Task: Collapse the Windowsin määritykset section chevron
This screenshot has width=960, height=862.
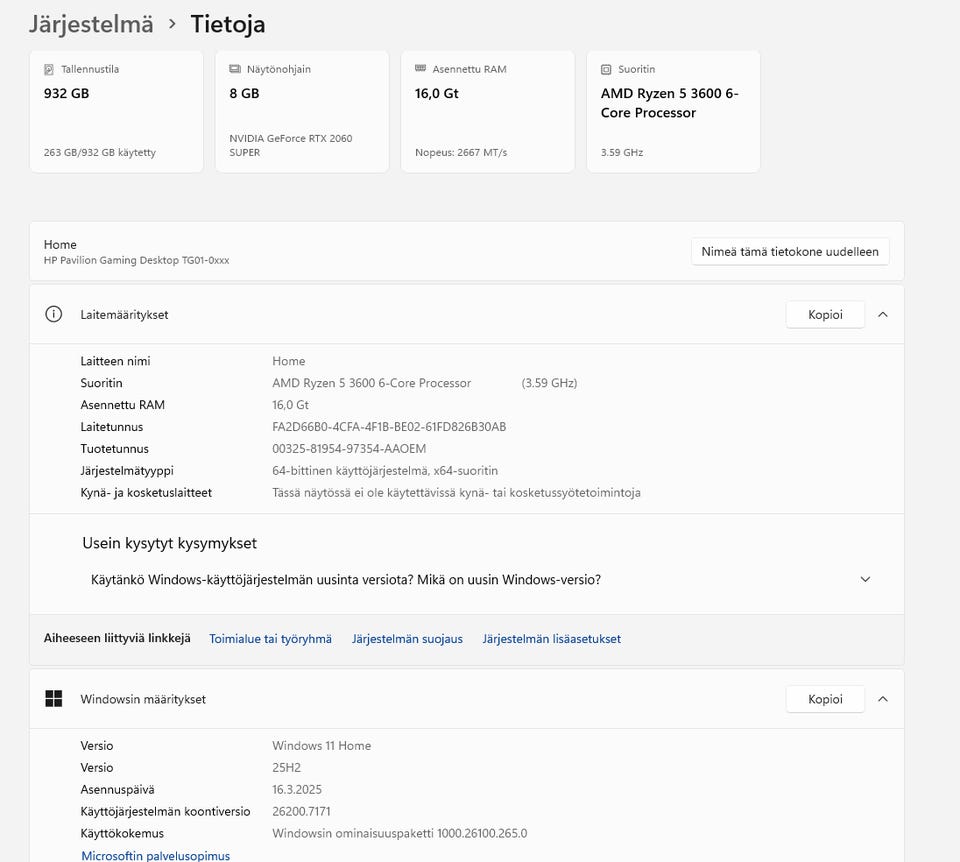Action: pos(882,699)
